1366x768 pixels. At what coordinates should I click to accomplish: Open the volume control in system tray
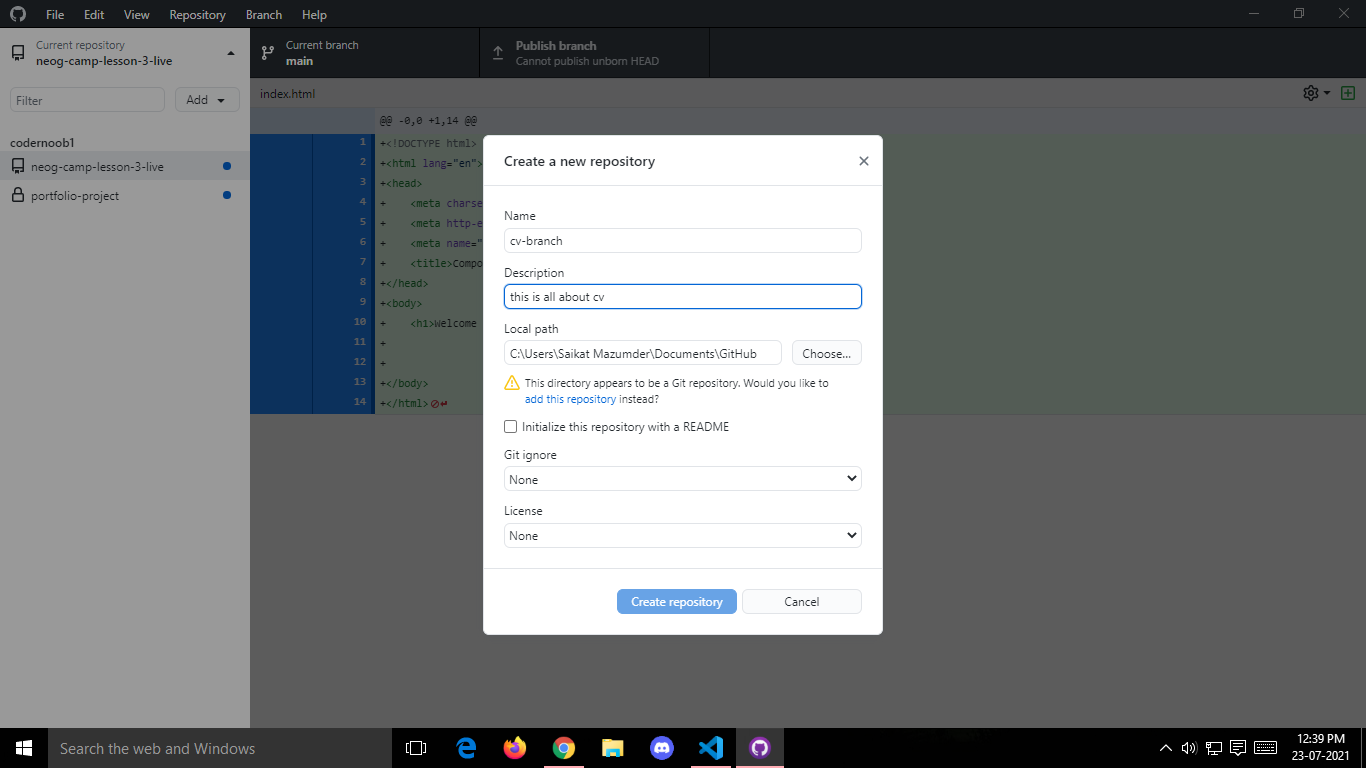(x=1189, y=748)
